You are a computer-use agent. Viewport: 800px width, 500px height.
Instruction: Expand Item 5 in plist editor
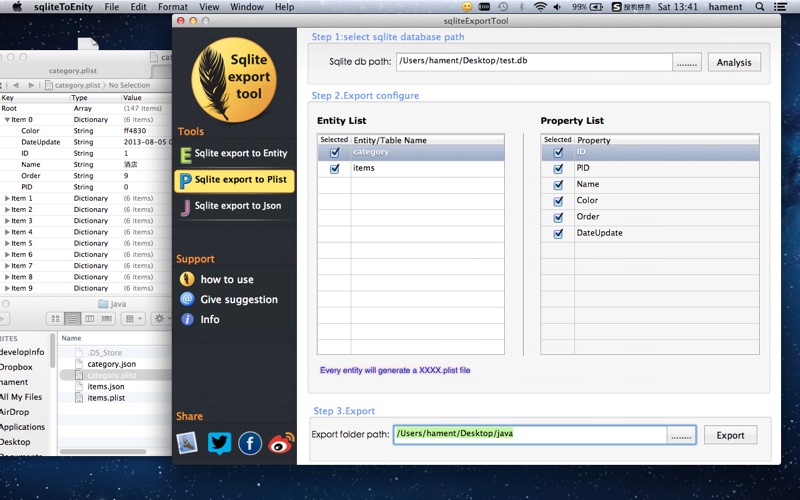pyautogui.click(x=7, y=243)
